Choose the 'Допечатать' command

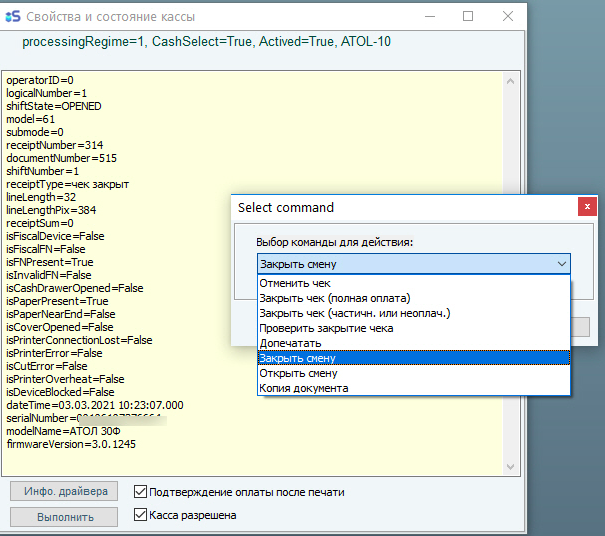point(290,343)
